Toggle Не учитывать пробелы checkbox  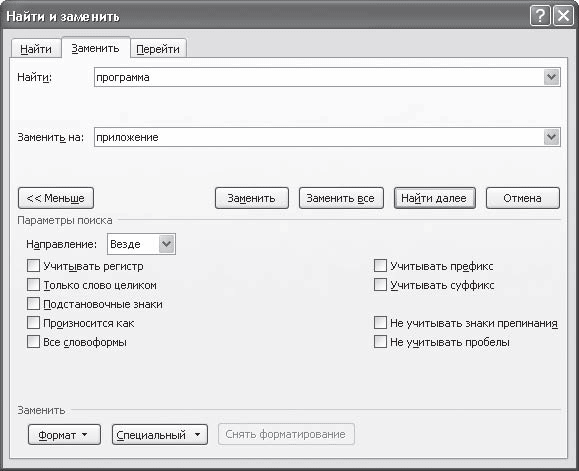[380, 342]
